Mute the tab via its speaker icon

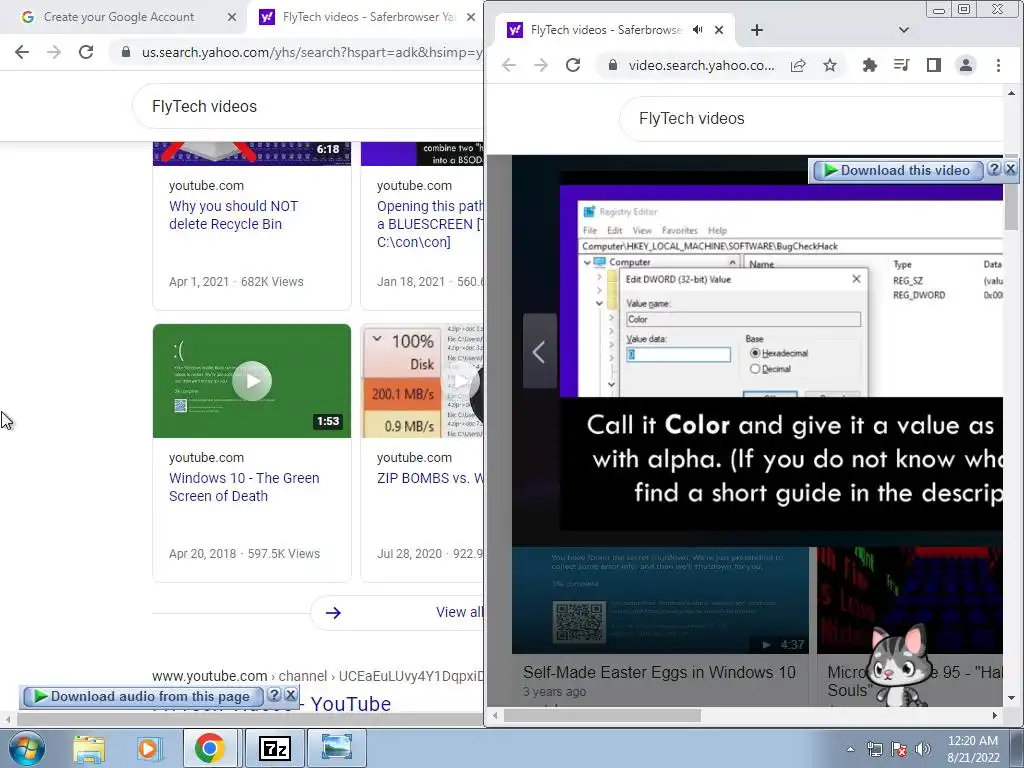pos(697,30)
